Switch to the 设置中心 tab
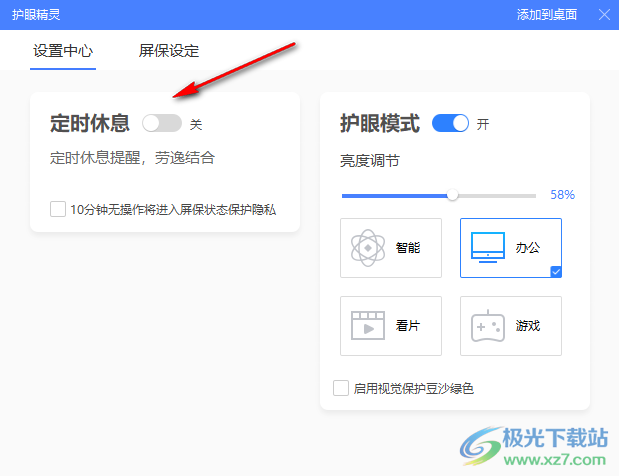Screen dimensions: 619x476 point(63,51)
